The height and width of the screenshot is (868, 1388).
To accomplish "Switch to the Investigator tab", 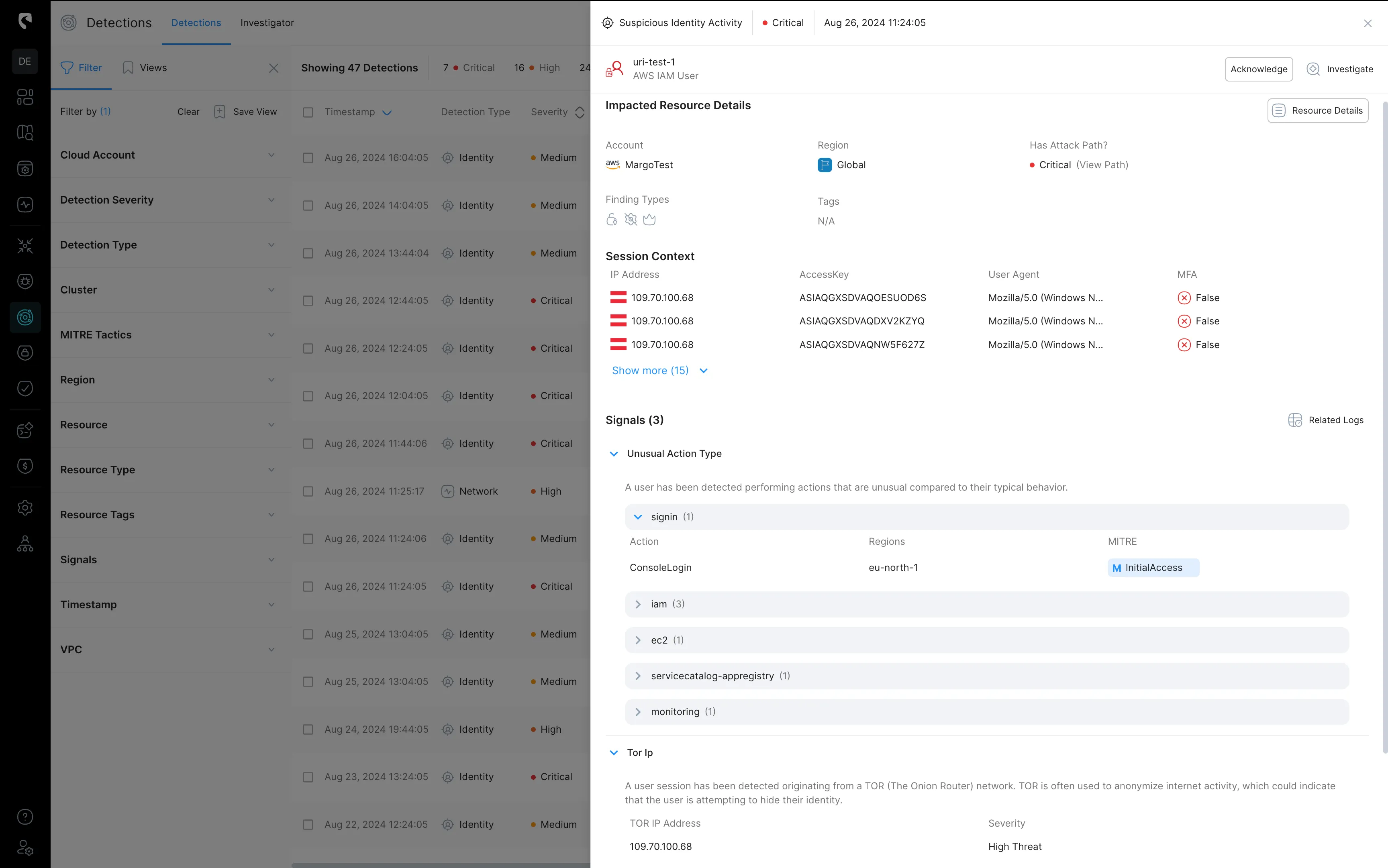I will coord(267,22).
